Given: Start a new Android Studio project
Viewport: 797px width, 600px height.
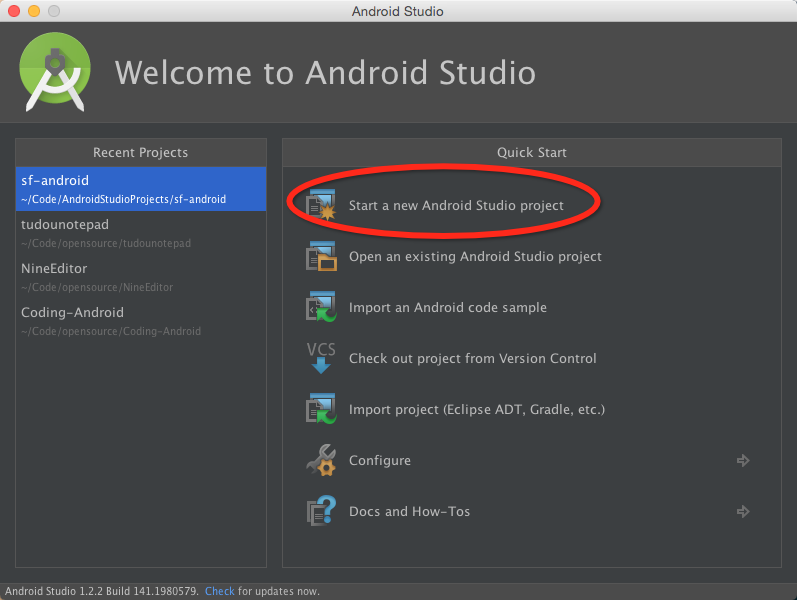Looking at the screenshot, I should [x=456, y=205].
